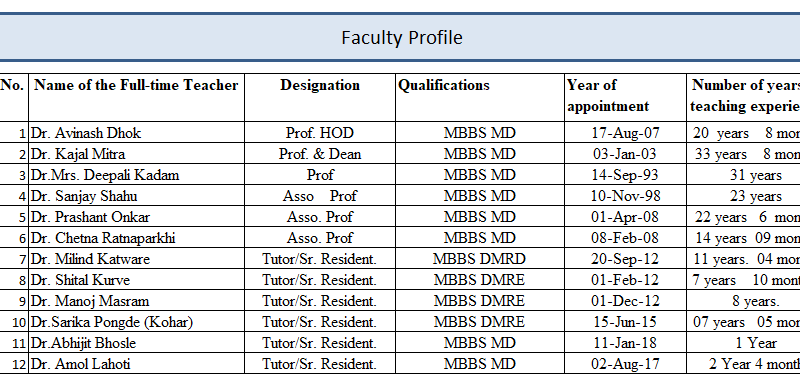Select the Dr.Abhijit Bhosle name cell
The height and width of the screenshot is (387, 800).
pos(136,343)
